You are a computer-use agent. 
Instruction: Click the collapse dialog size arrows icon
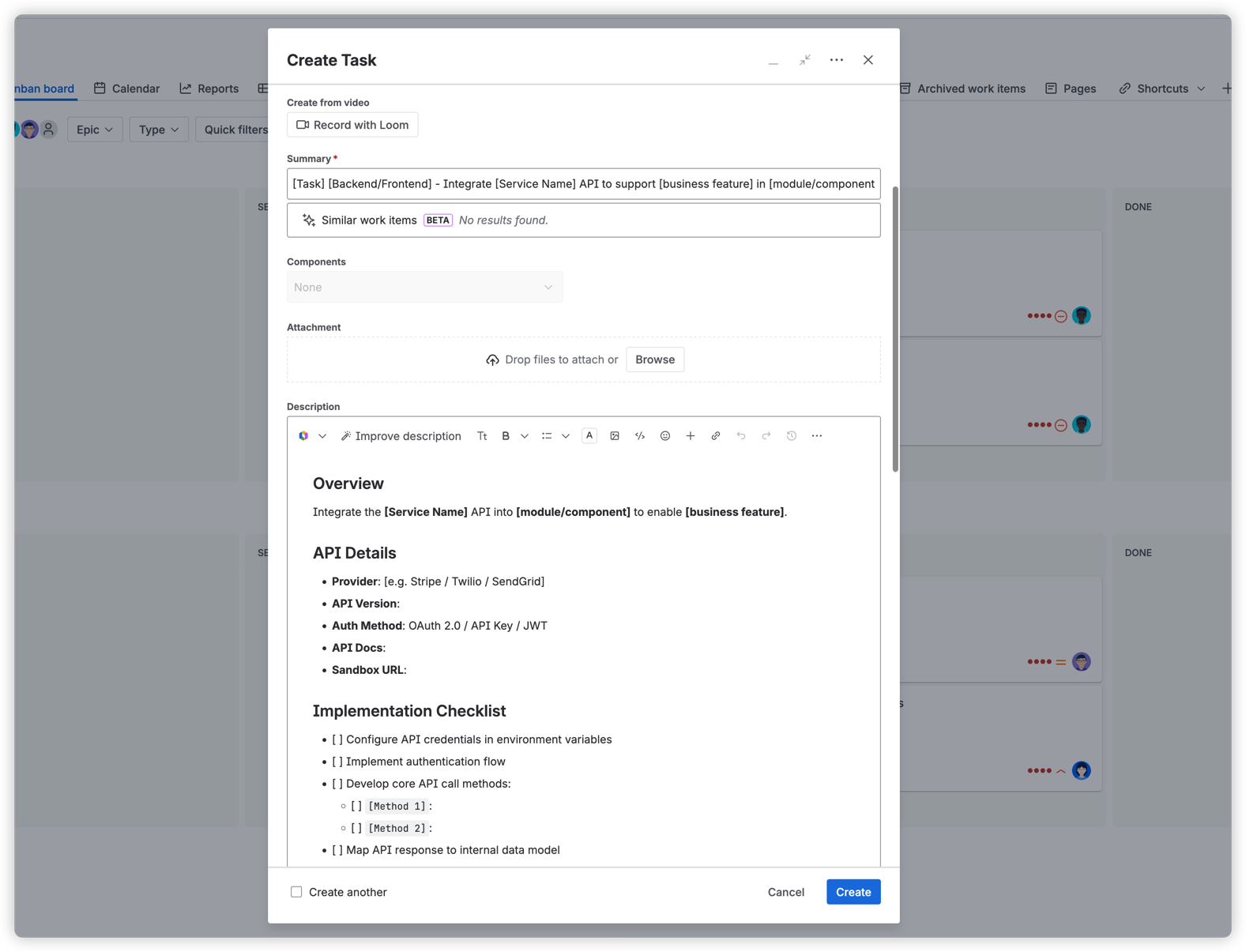[805, 60]
